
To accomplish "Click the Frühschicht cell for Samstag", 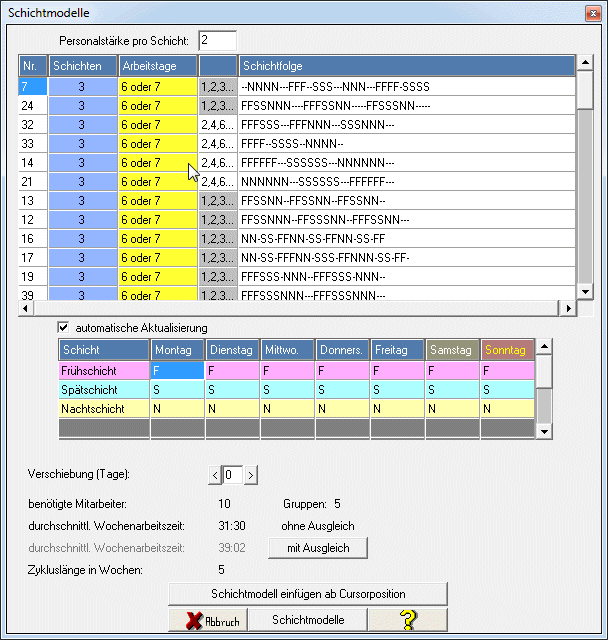I will (x=452, y=371).
